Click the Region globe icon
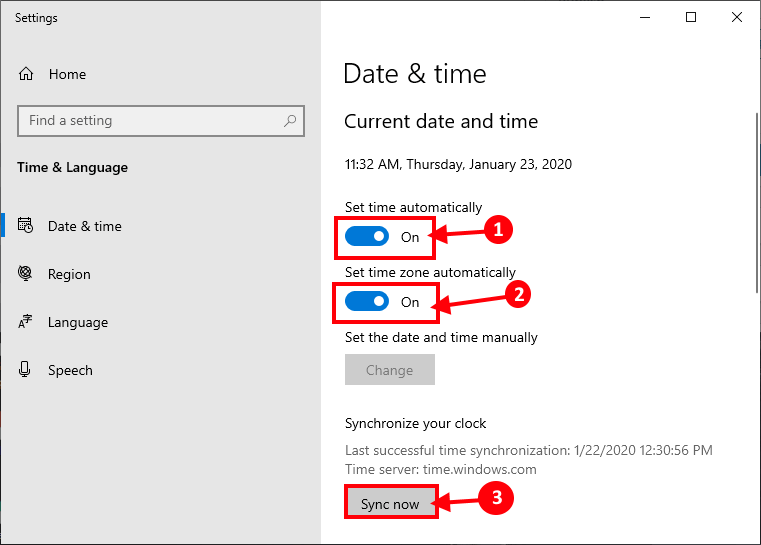Screen dimensions: 761x545 point(25,273)
